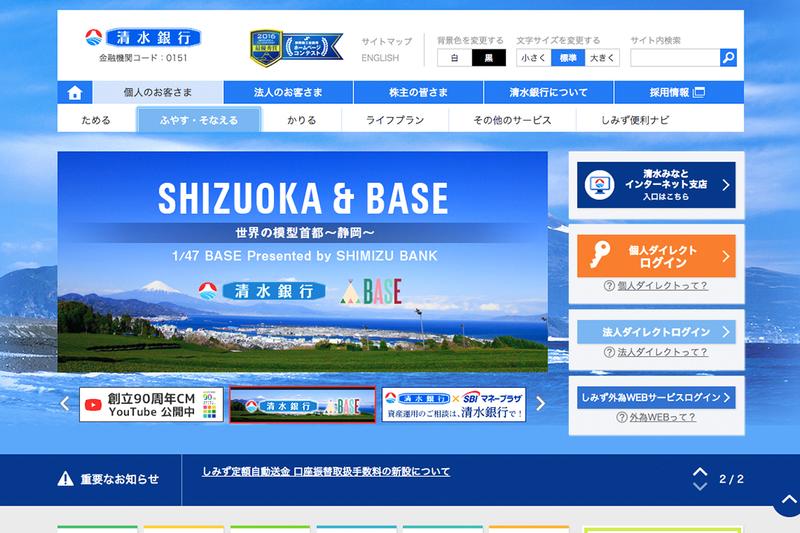The image size is (800, 533).
Task: Open the 個人ダイレクトって? help link
Action: (662, 286)
